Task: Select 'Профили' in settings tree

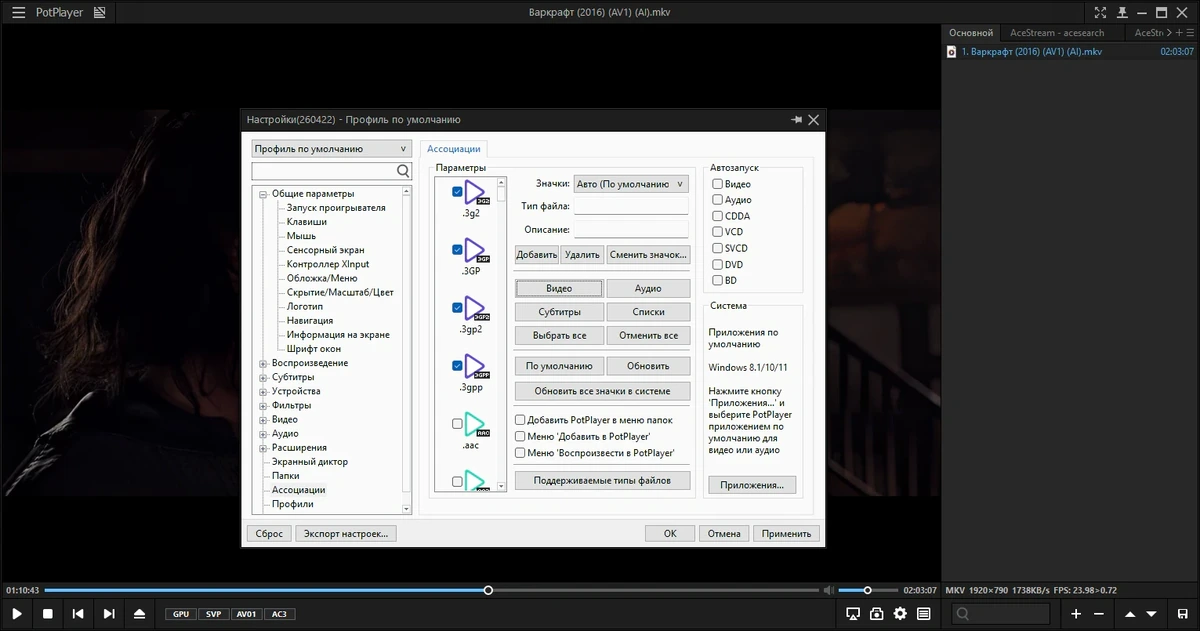Action: pos(292,504)
